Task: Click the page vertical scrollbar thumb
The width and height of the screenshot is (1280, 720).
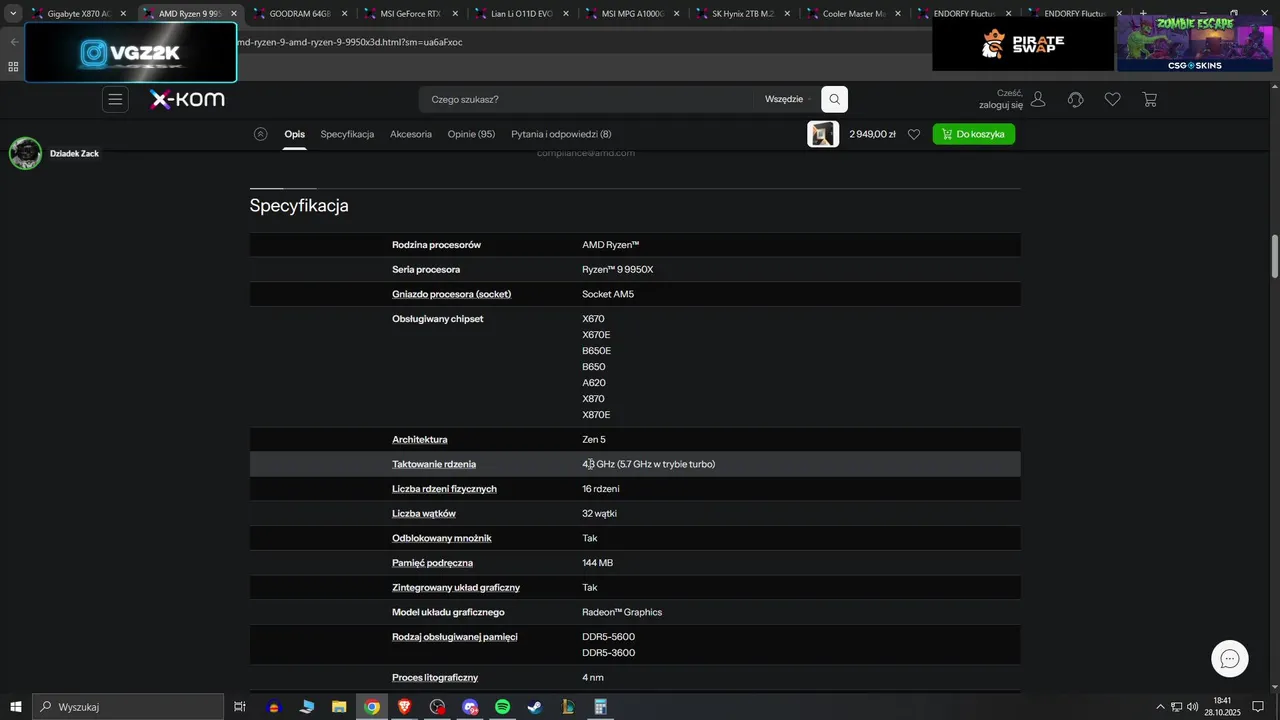Action: (x=1274, y=257)
